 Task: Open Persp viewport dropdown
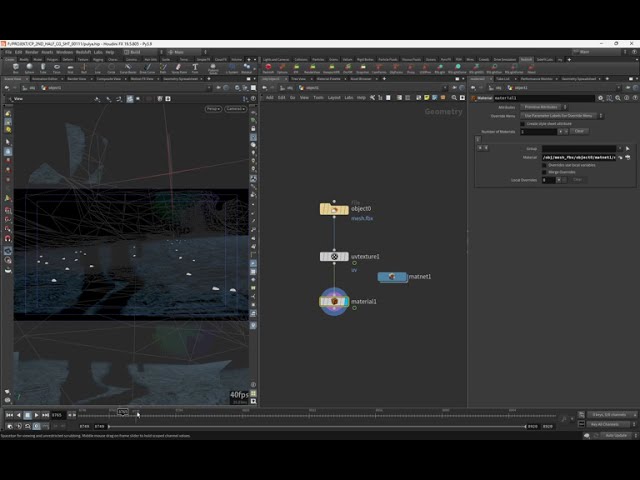click(x=213, y=109)
